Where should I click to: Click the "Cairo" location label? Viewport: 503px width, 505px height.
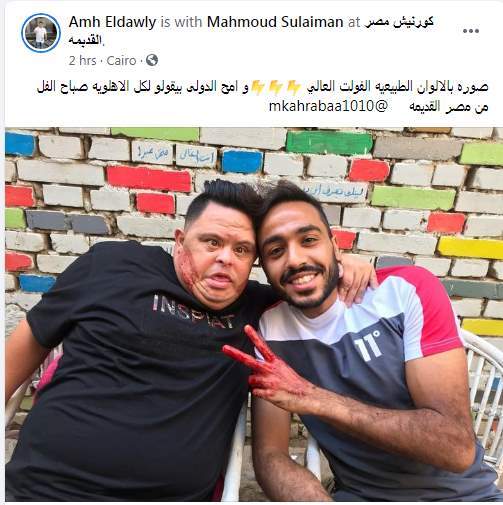pos(121,61)
